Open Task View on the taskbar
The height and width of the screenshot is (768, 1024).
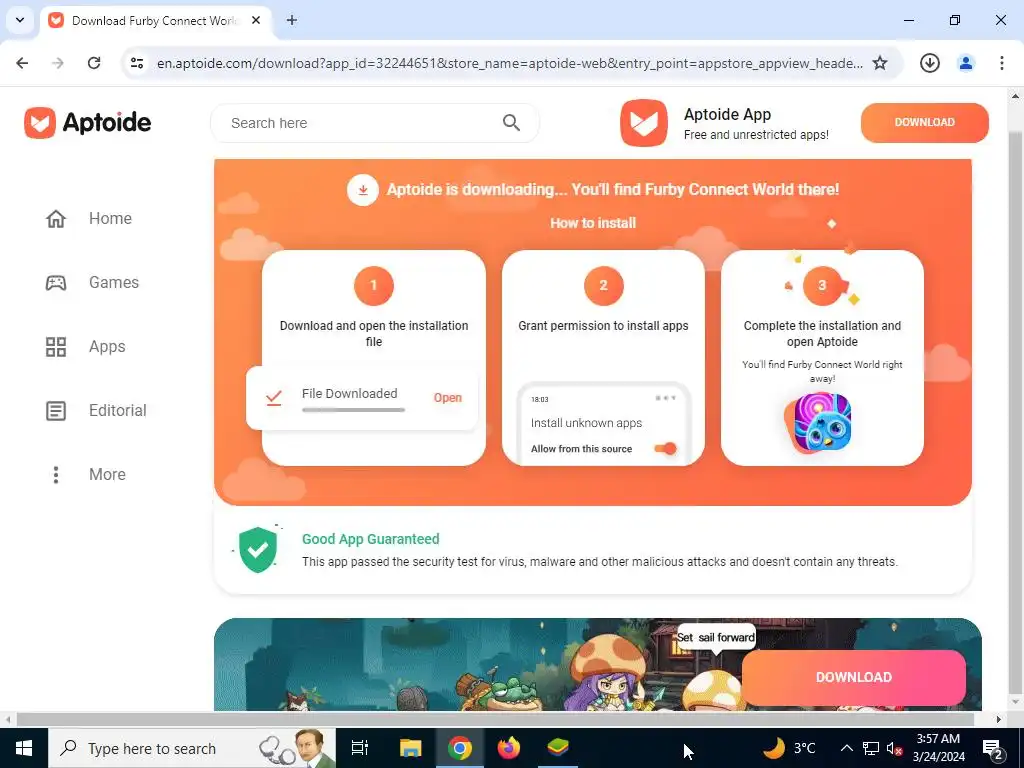(360, 748)
